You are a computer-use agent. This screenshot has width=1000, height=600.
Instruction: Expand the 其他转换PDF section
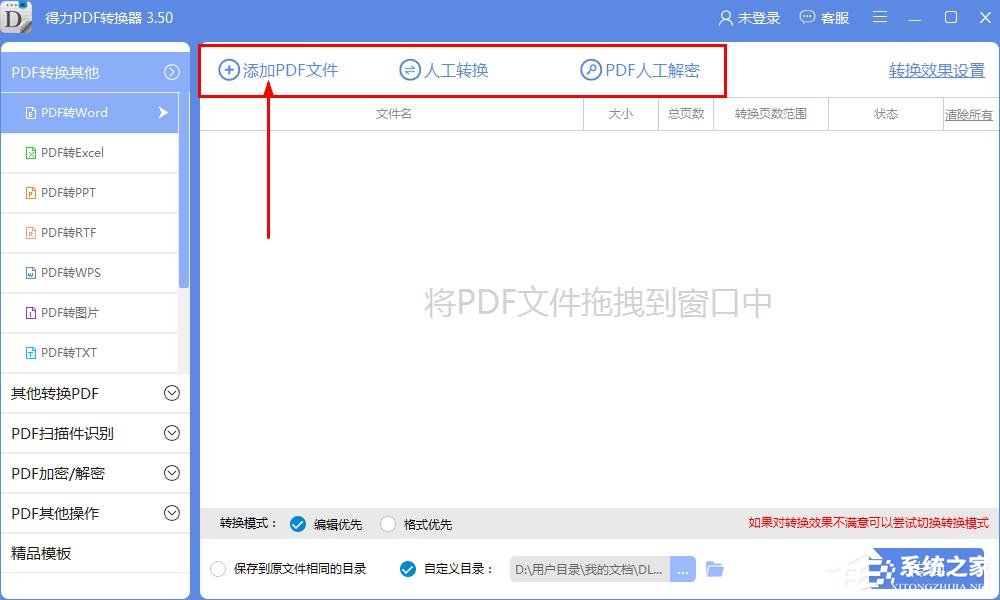(x=95, y=393)
